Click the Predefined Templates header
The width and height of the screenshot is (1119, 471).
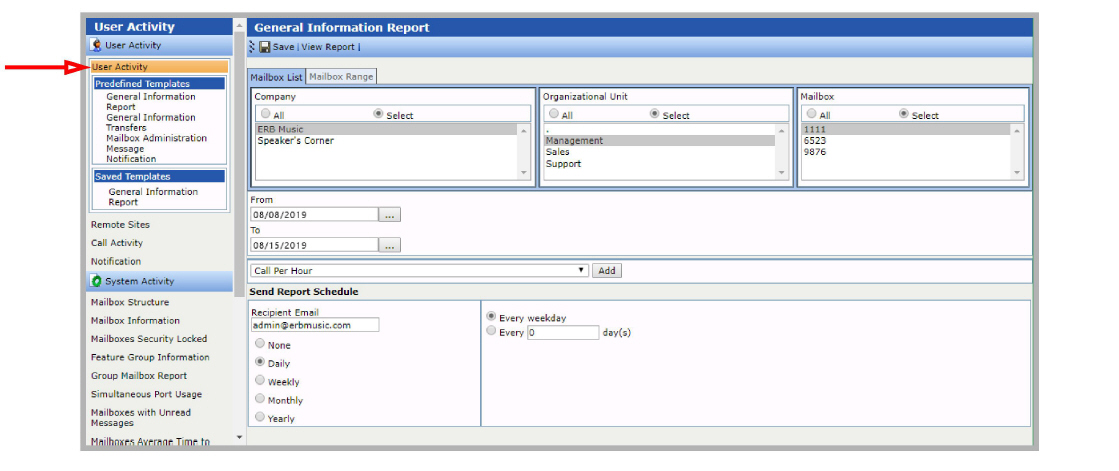pyautogui.click(x=159, y=83)
